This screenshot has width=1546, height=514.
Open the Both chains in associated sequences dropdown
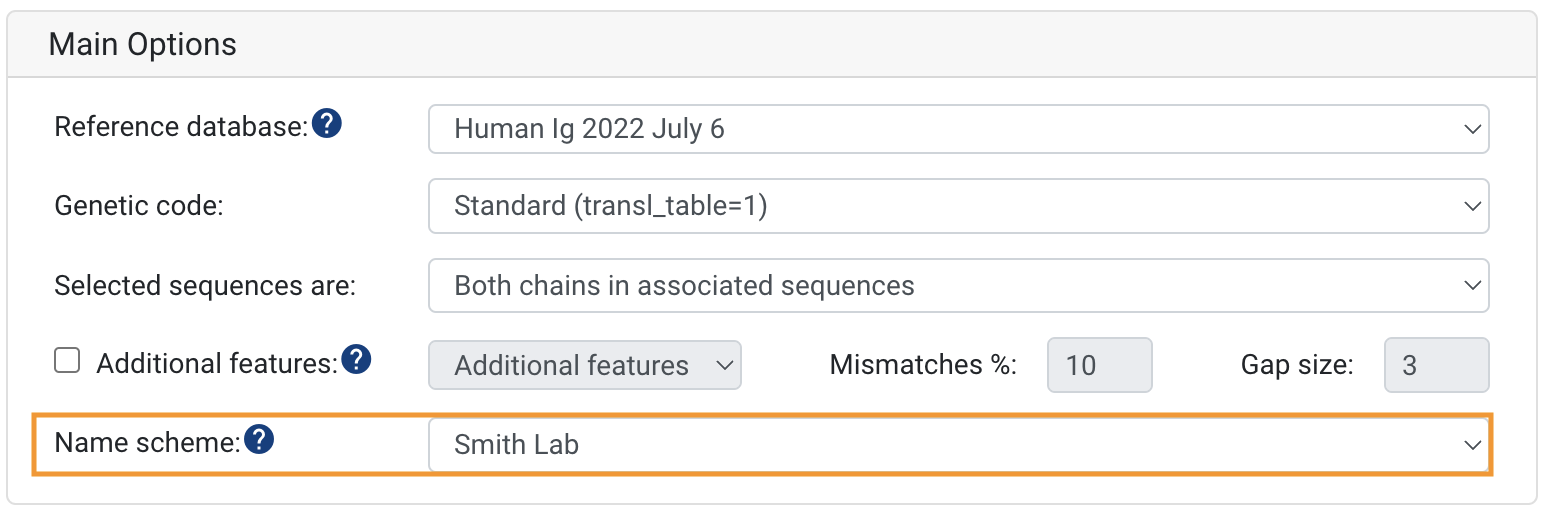coord(959,286)
